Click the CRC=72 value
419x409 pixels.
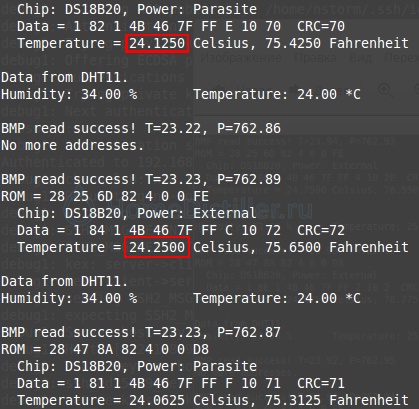pos(321,230)
